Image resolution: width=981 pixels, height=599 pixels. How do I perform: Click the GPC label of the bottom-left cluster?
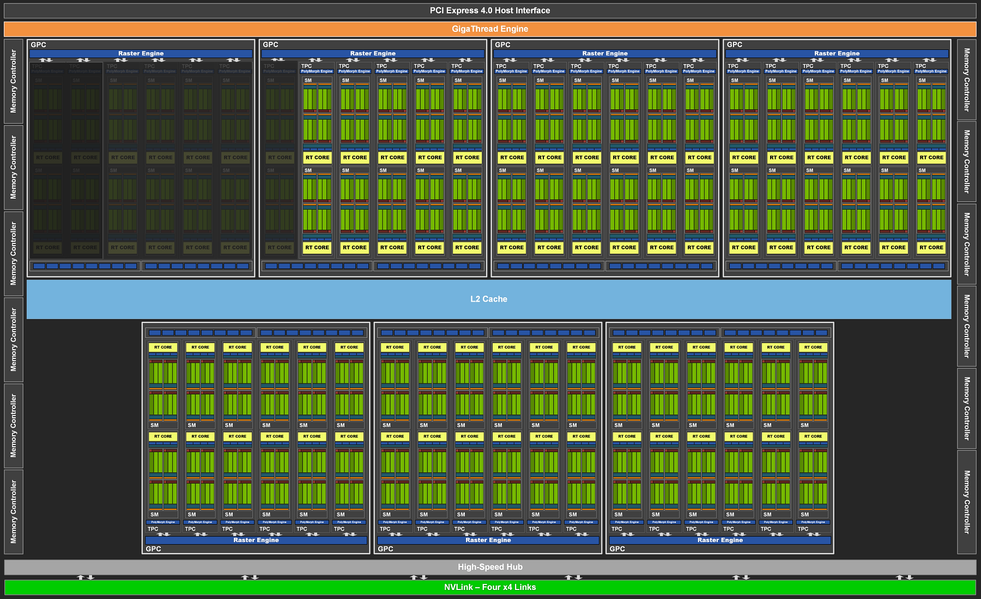[x=154, y=549]
